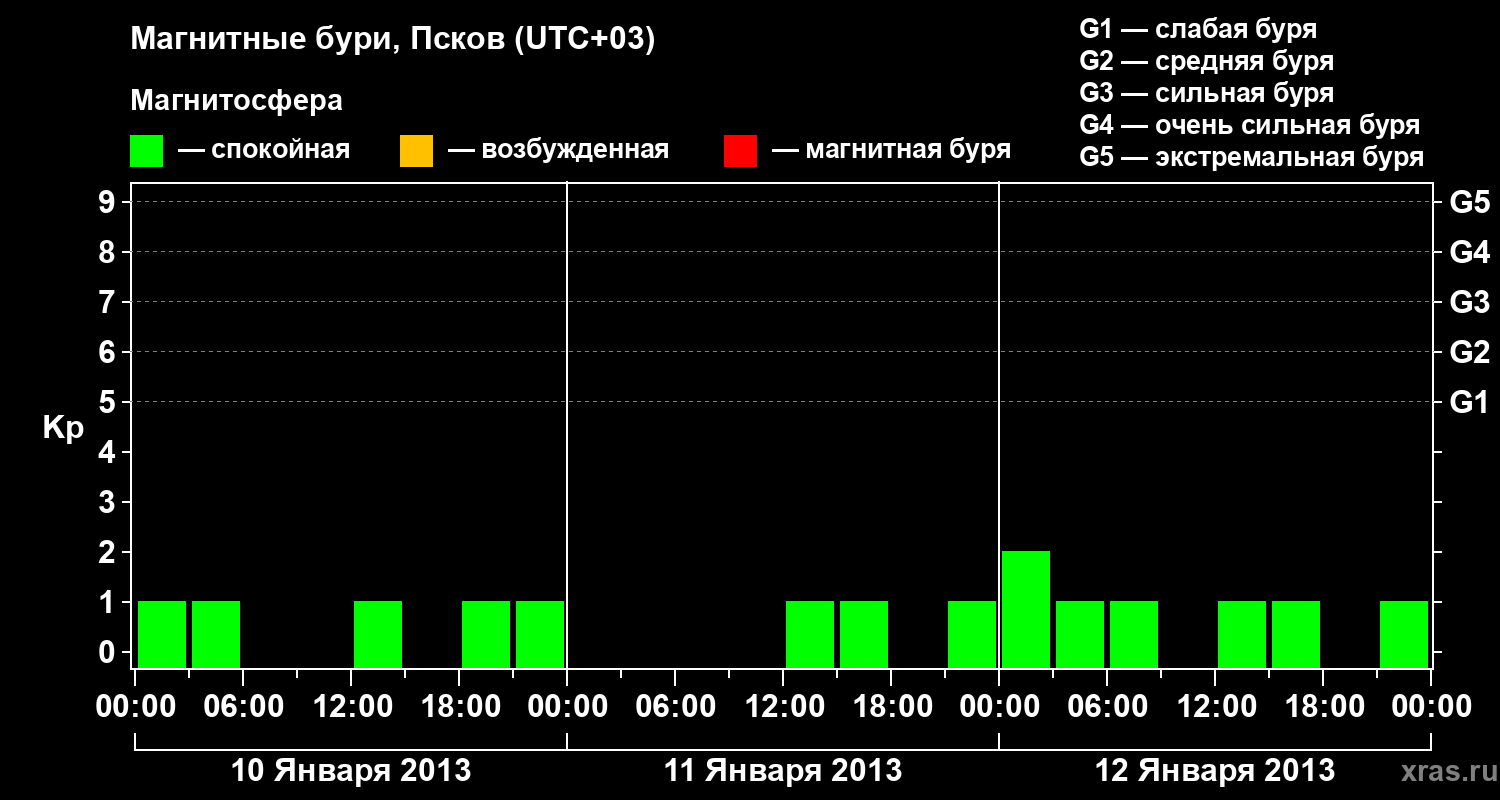The height and width of the screenshot is (800, 1500).
Task: Click the 21:00–24:00 bar on 10 Января
Action: pyautogui.click(x=540, y=634)
